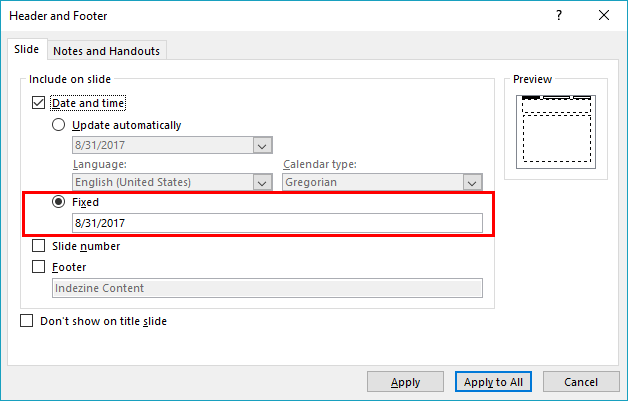The height and width of the screenshot is (401, 628).
Task: Toggle the Date and time checkbox
Action: [x=39, y=102]
